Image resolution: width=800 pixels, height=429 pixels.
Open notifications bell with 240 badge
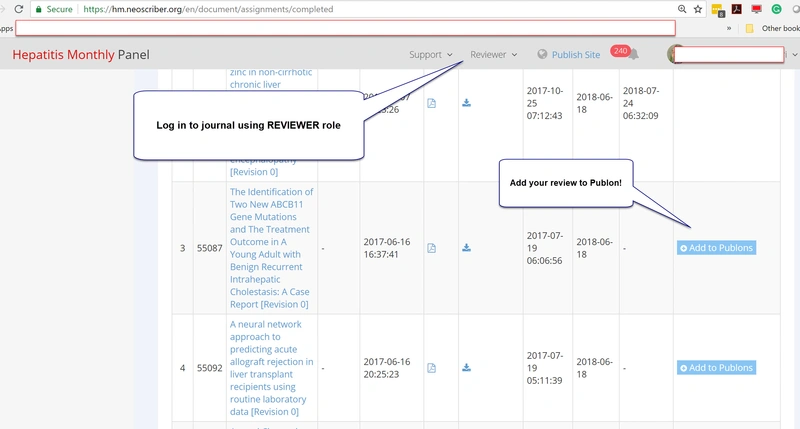(x=633, y=54)
